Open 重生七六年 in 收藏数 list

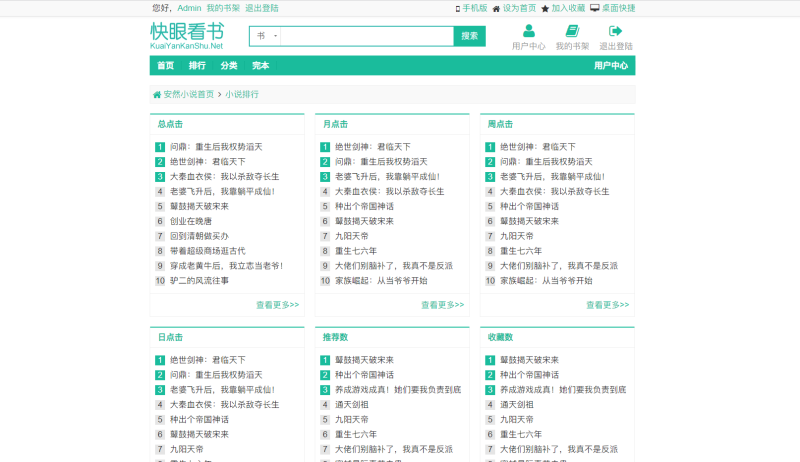pos(521,434)
